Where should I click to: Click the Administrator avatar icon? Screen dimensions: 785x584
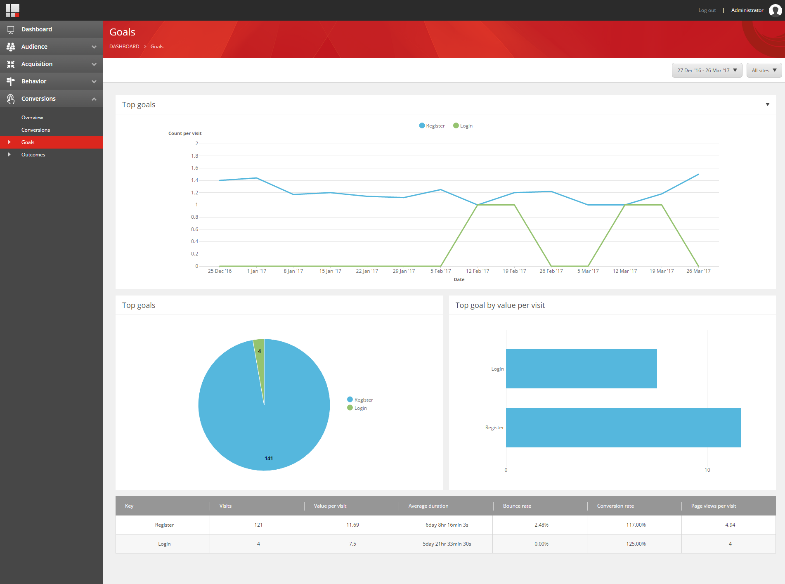[775, 11]
